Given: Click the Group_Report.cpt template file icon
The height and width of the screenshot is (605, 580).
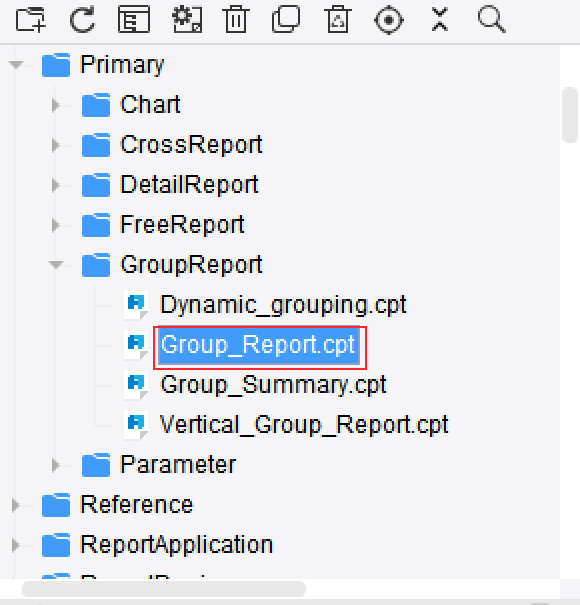Looking at the screenshot, I should 136,345.
